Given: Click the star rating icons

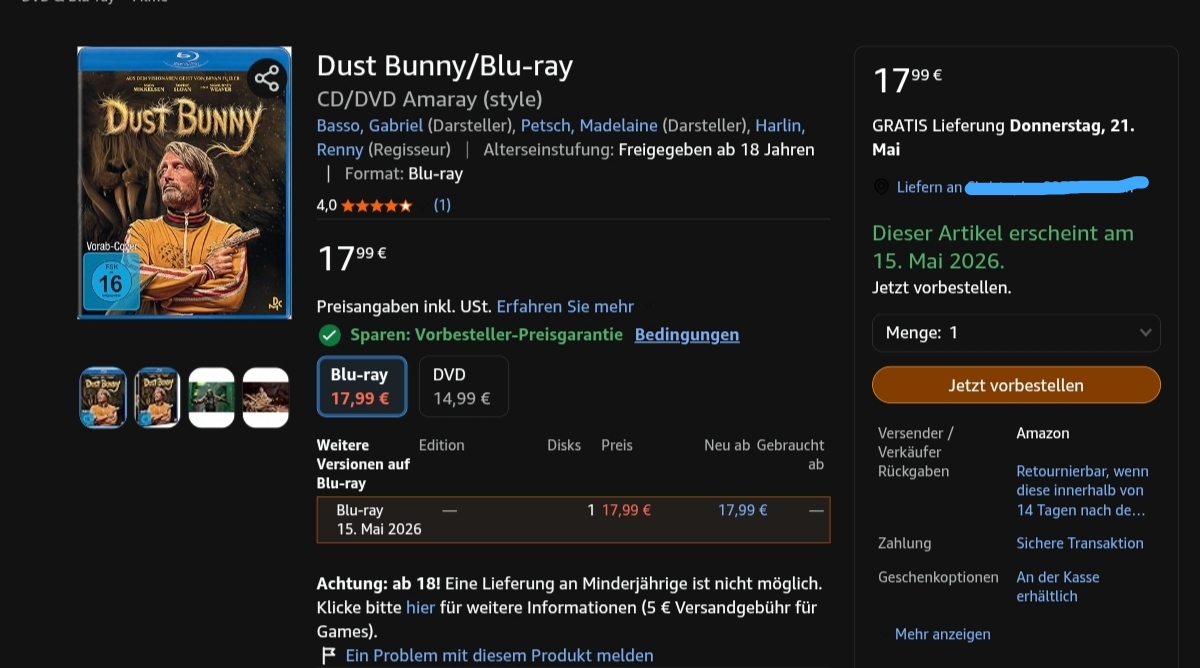Looking at the screenshot, I should 377,205.
